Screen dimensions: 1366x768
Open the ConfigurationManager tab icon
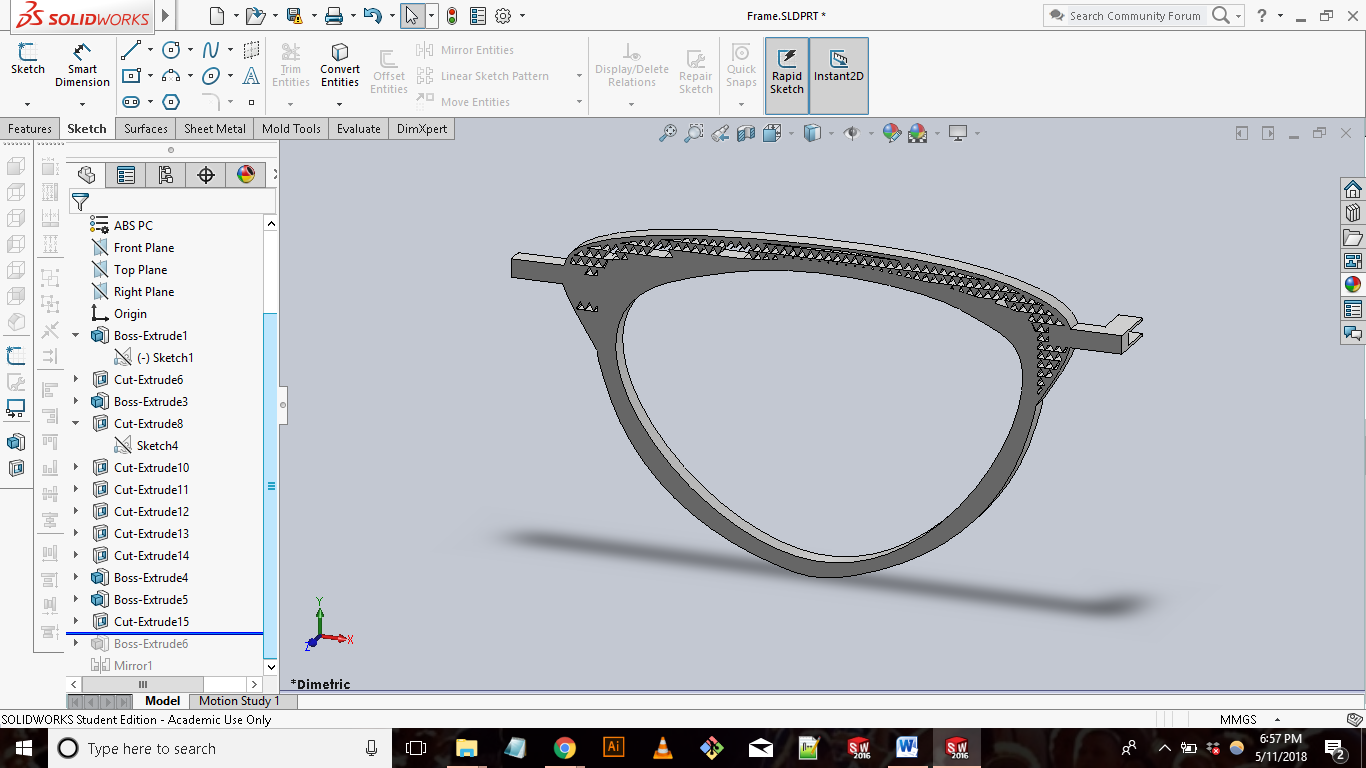[x=166, y=175]
